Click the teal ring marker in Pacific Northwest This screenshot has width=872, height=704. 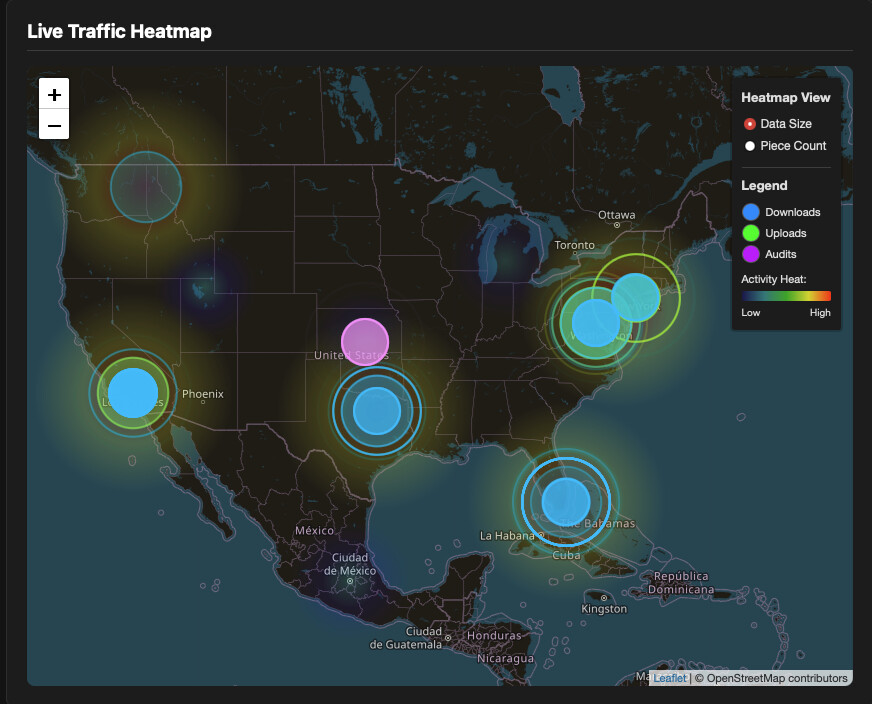click(146, 186)
